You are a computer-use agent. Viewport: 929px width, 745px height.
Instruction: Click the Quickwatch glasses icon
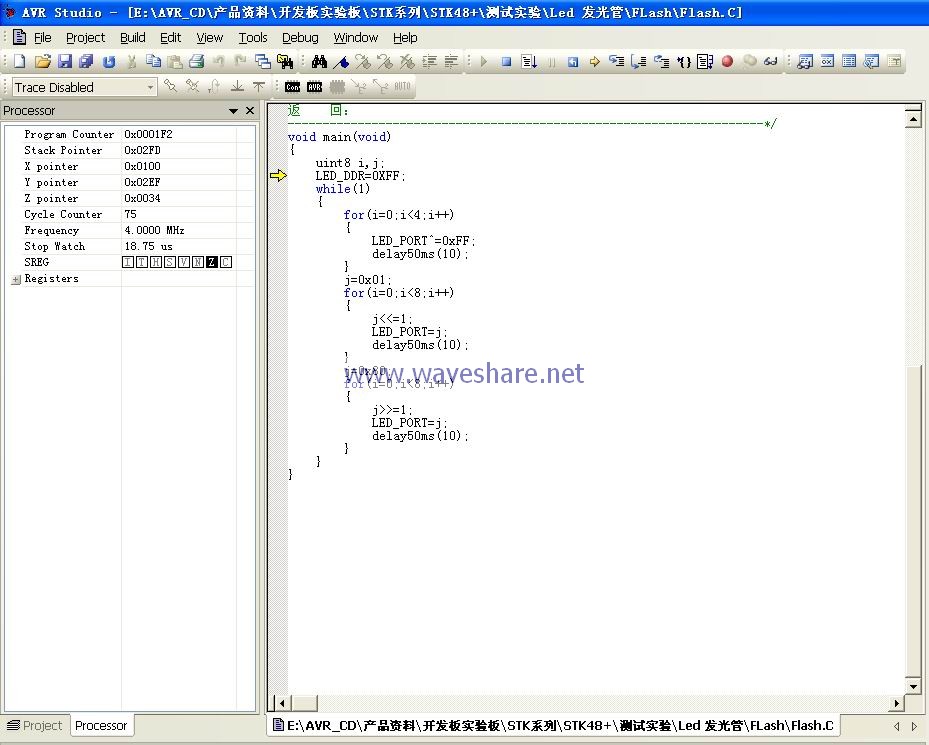coord(771,62)
